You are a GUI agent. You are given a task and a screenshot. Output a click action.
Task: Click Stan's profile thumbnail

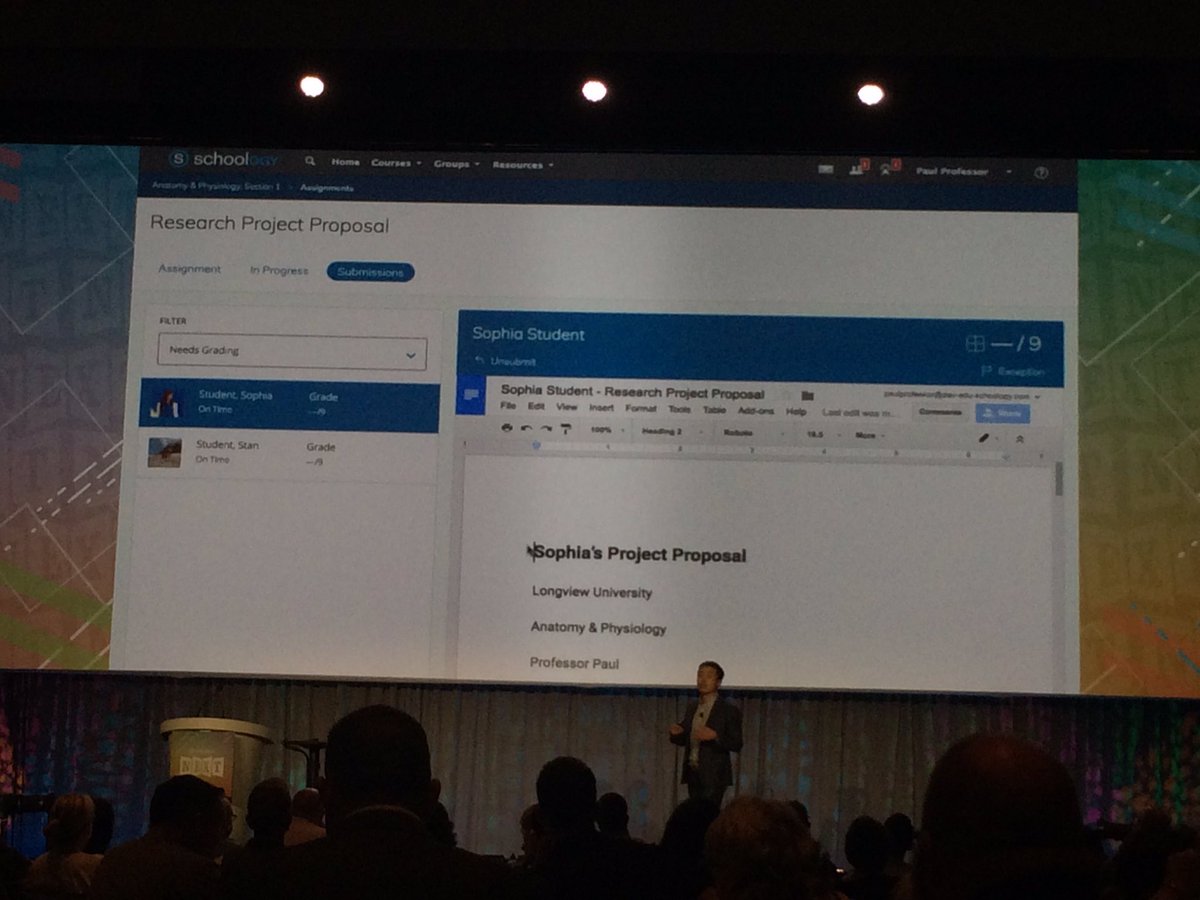[165, 452]
